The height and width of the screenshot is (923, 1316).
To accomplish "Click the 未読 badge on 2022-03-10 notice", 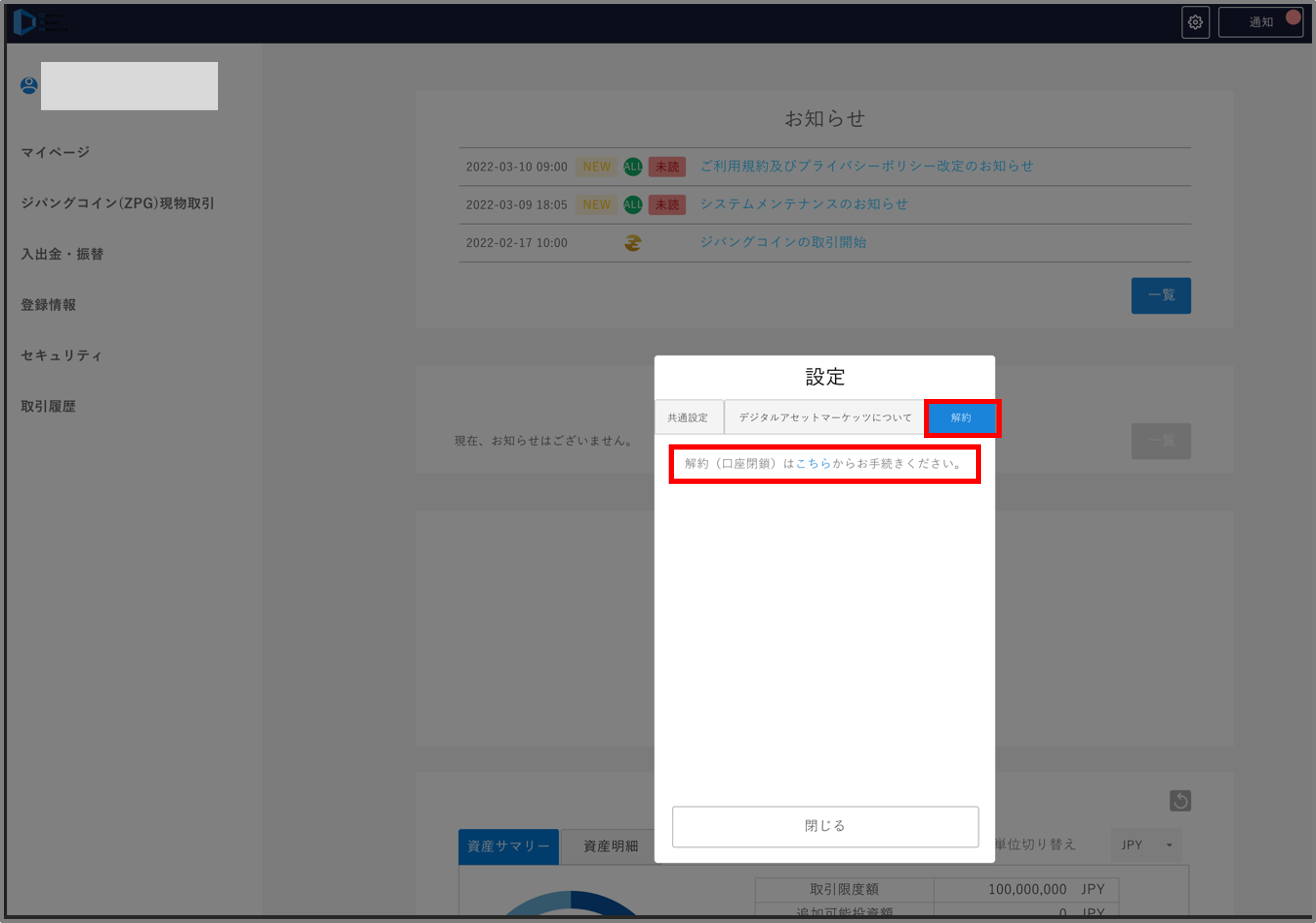I will pyautogui.click(x=667, y=167).
